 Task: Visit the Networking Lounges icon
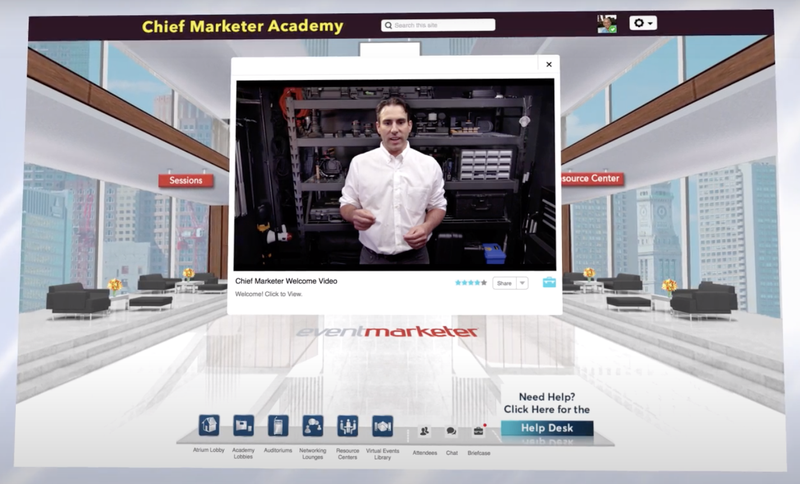point(313,425)
